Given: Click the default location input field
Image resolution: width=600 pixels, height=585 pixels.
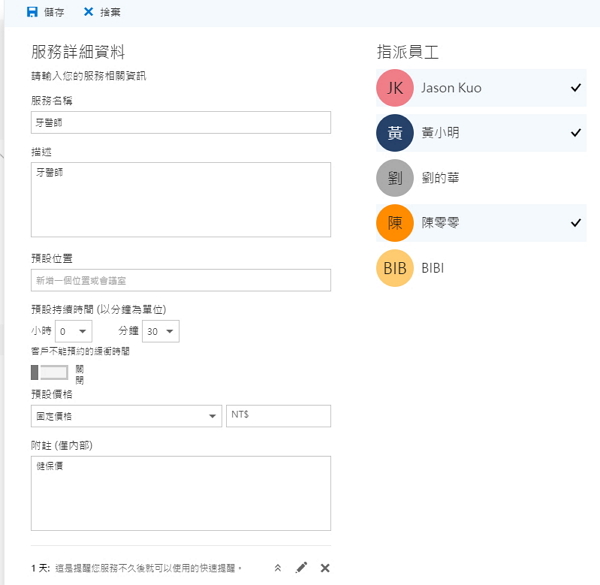Looking at the screenshot, I should click(x=180, y=280).
